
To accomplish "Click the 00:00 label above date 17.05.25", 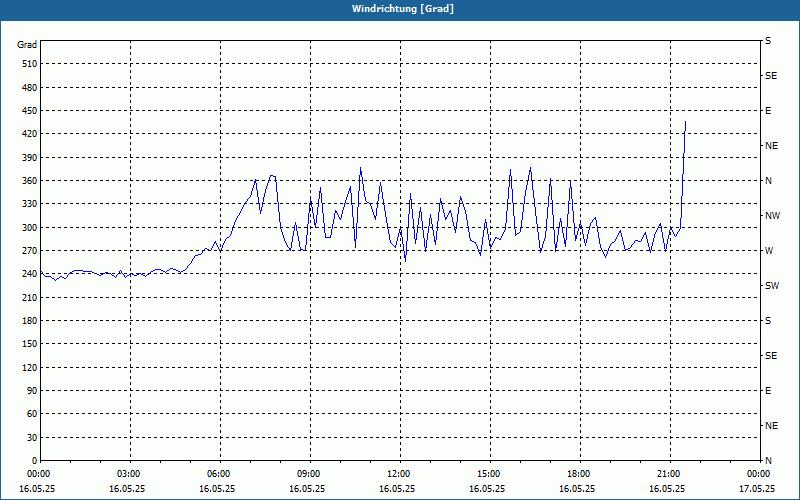I will 759,473.
